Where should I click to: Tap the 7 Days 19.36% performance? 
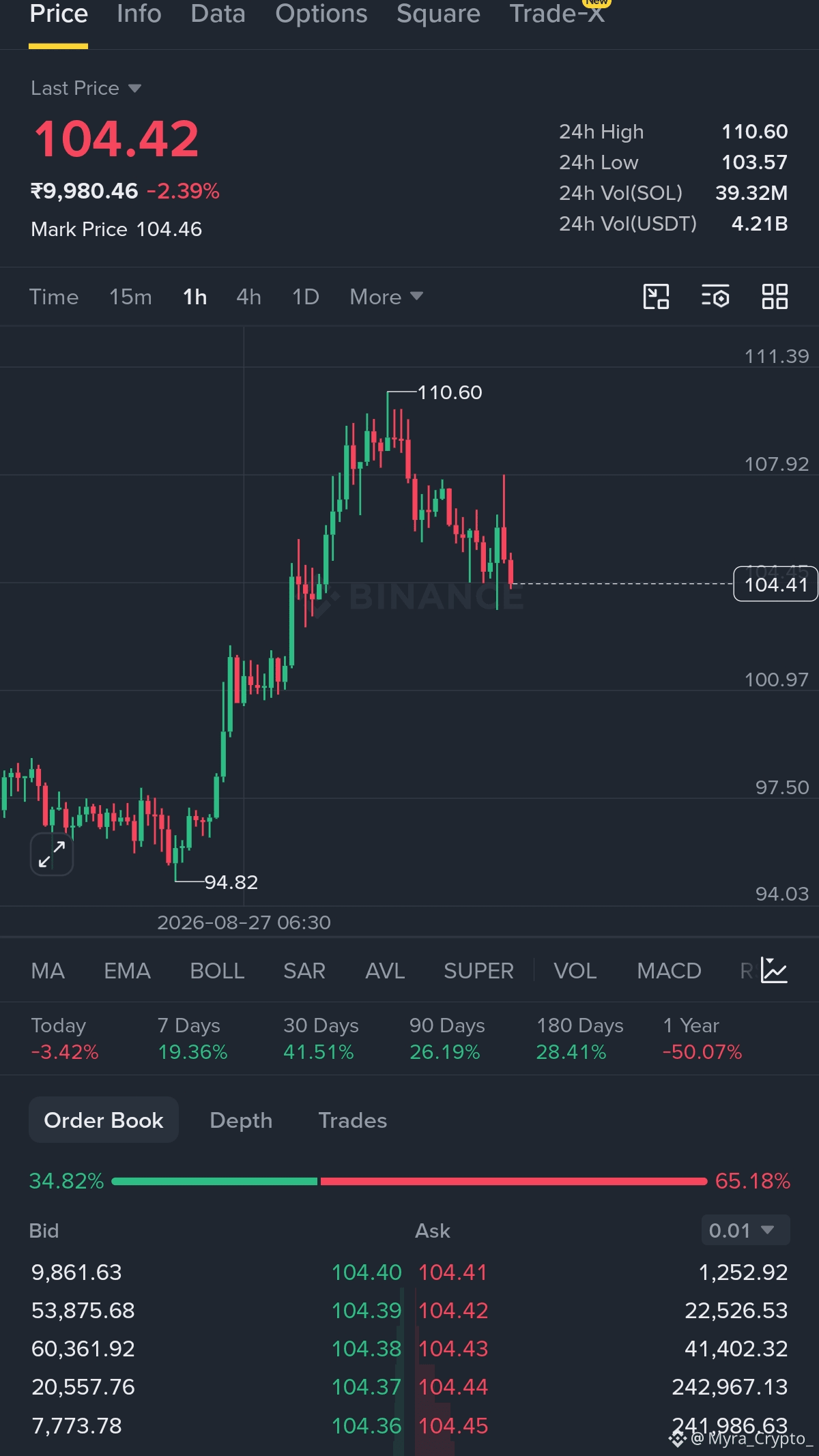[192, 1038]
